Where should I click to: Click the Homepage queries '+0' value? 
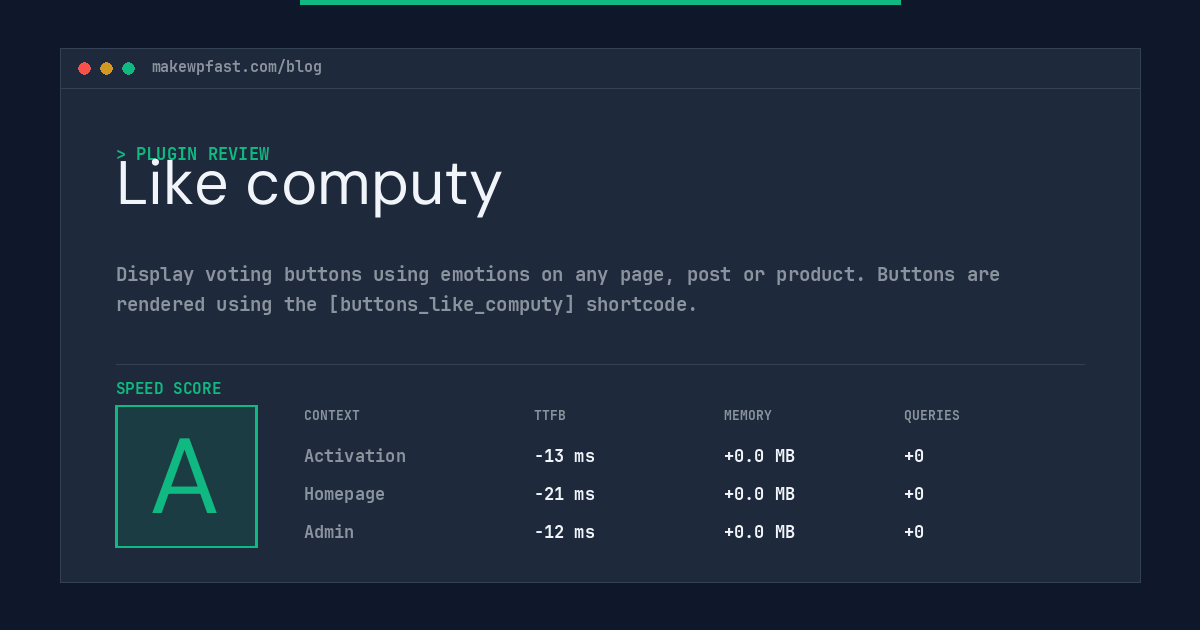(x=914, y=494)
